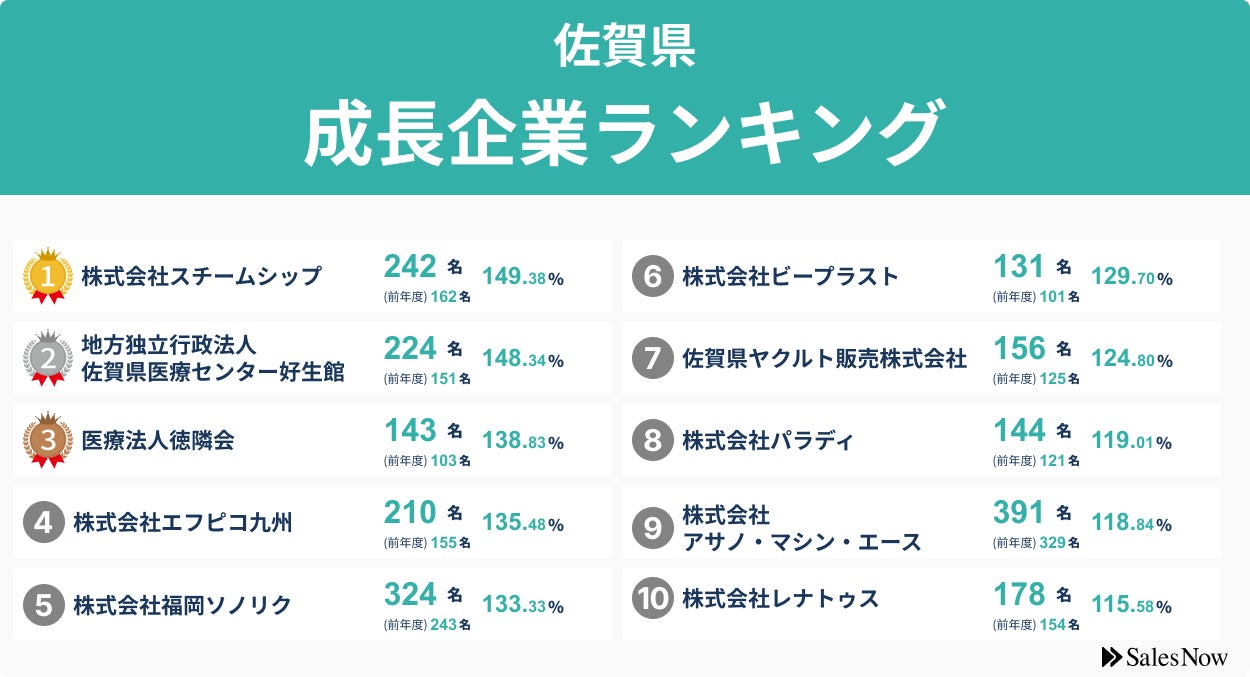Open the SalesNow logo

1164,657
